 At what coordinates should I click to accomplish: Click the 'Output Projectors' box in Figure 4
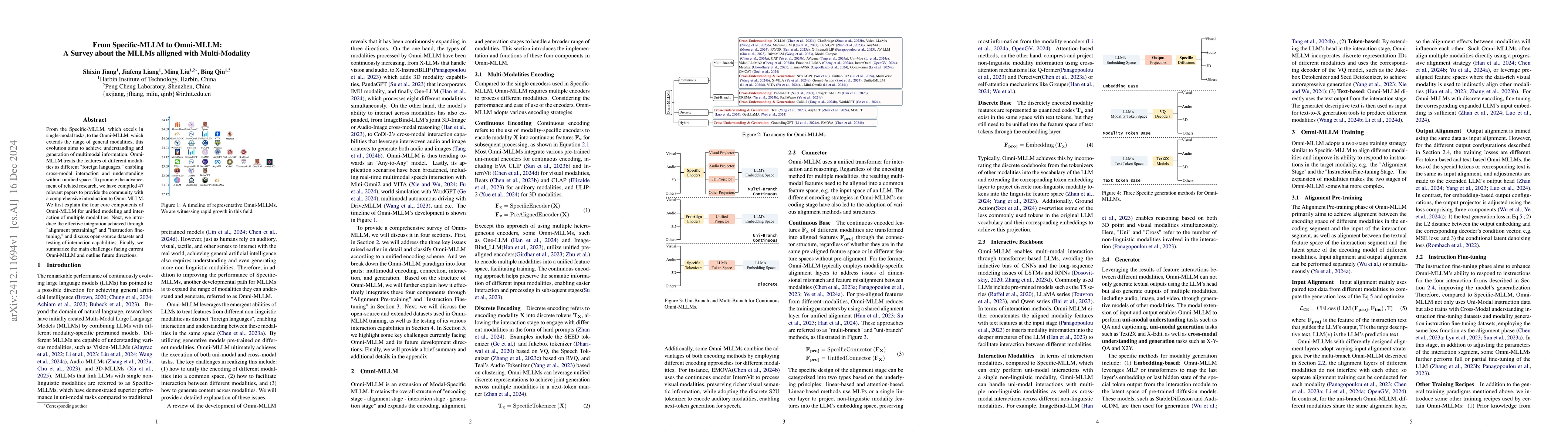[x=1158, y=60]
